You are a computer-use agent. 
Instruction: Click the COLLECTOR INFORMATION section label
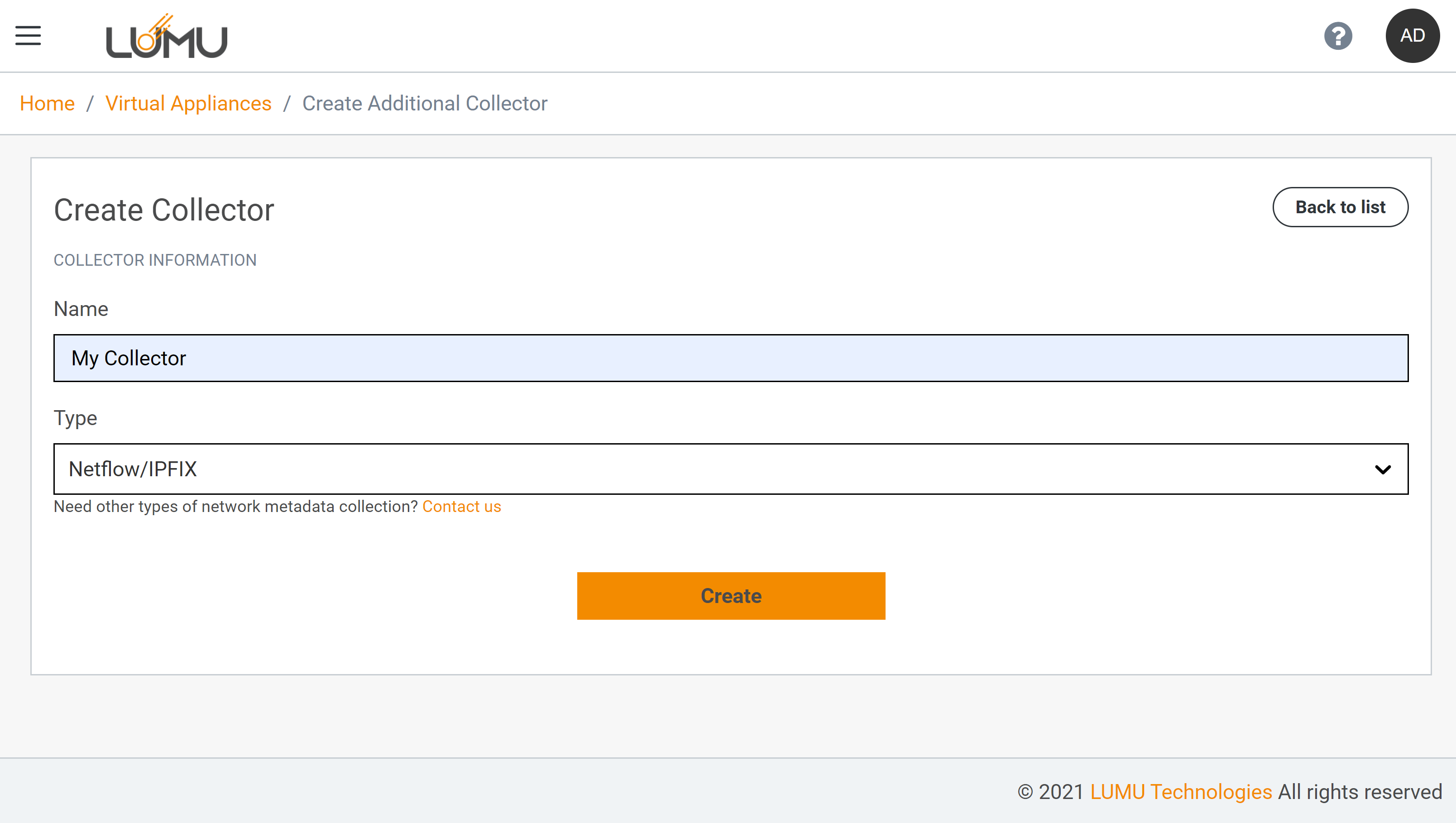pos(155,260)
